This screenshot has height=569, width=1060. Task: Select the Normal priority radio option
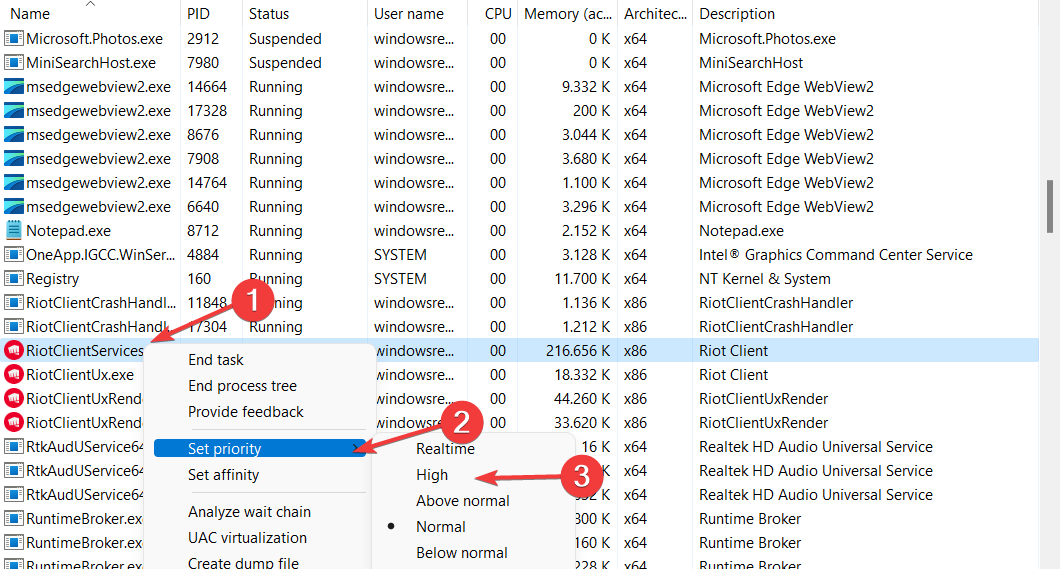point(441,527)
